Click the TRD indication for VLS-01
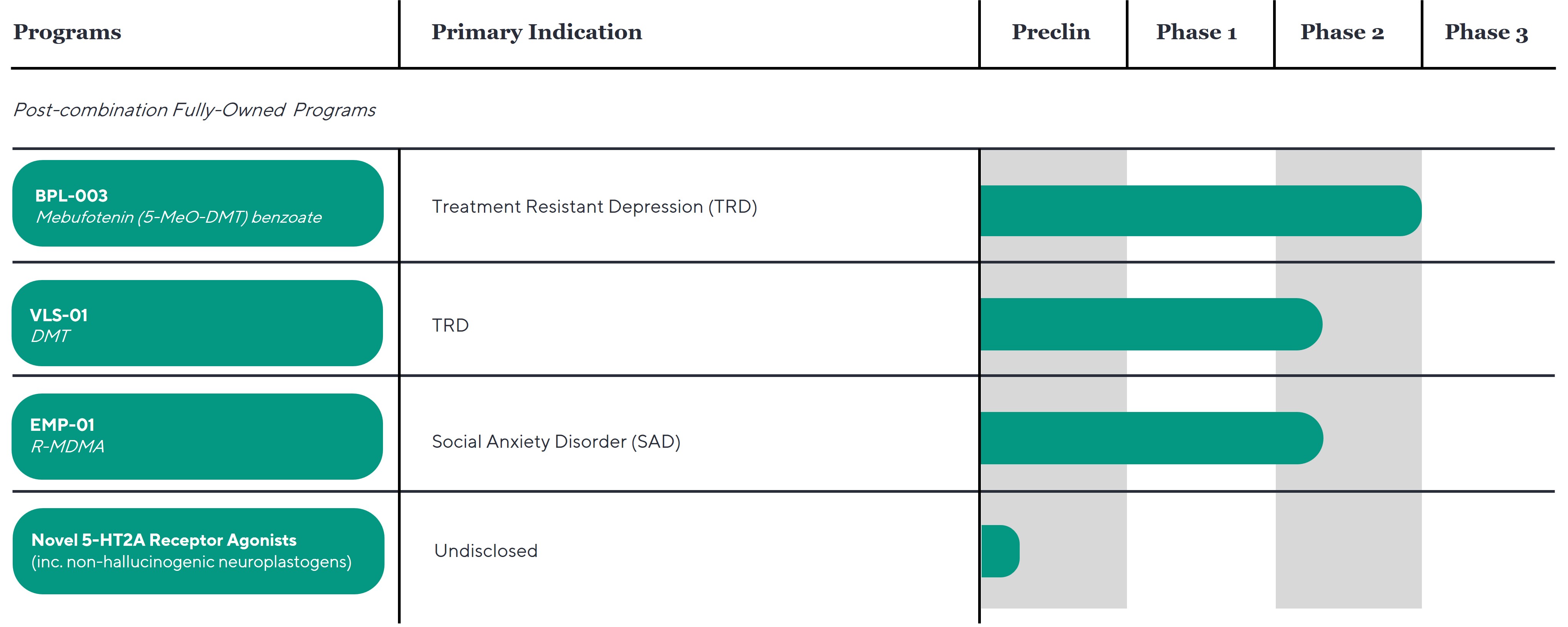The height and width of the screenshot is (627, 1568). point(450,326)
